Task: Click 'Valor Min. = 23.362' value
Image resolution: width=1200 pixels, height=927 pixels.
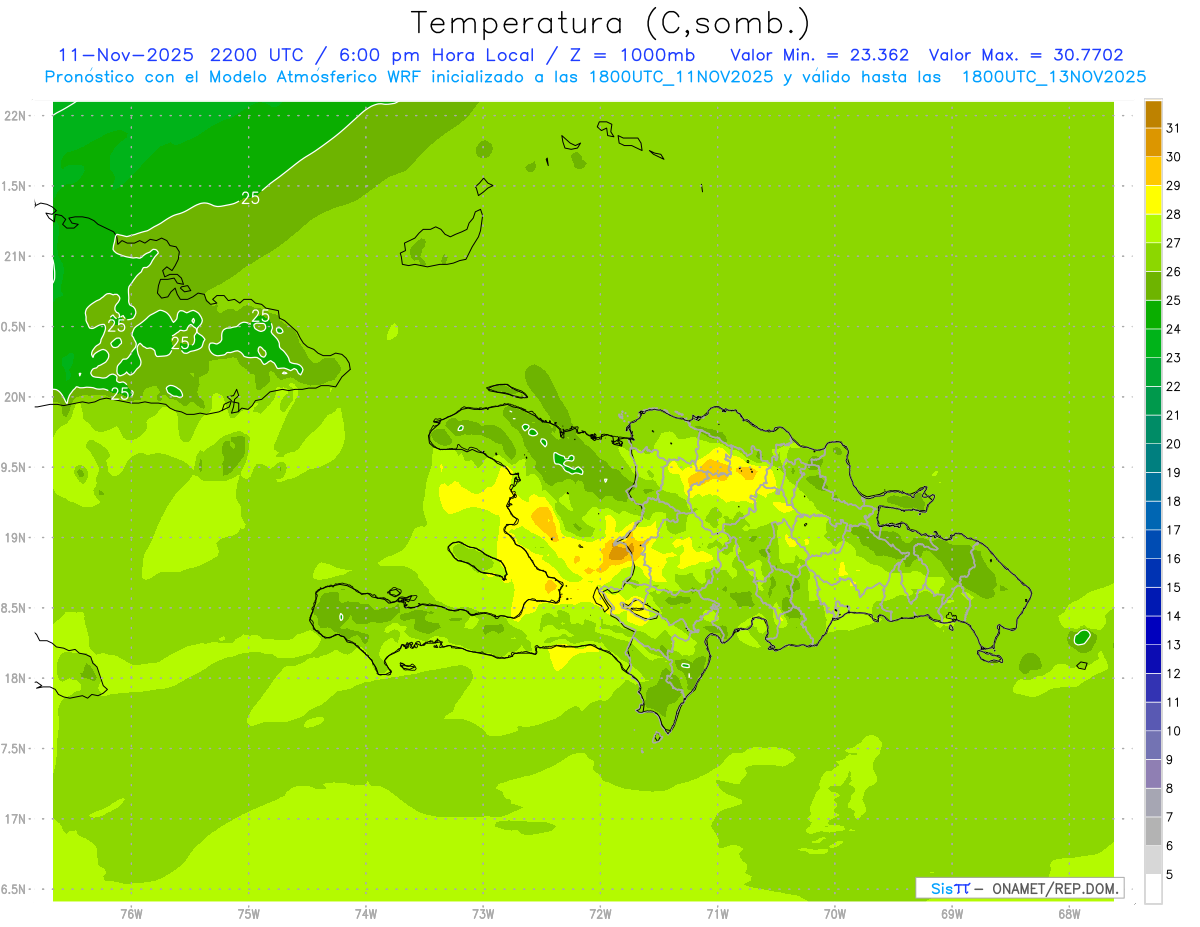Action: pyautogui.click(x=820, y=54)
